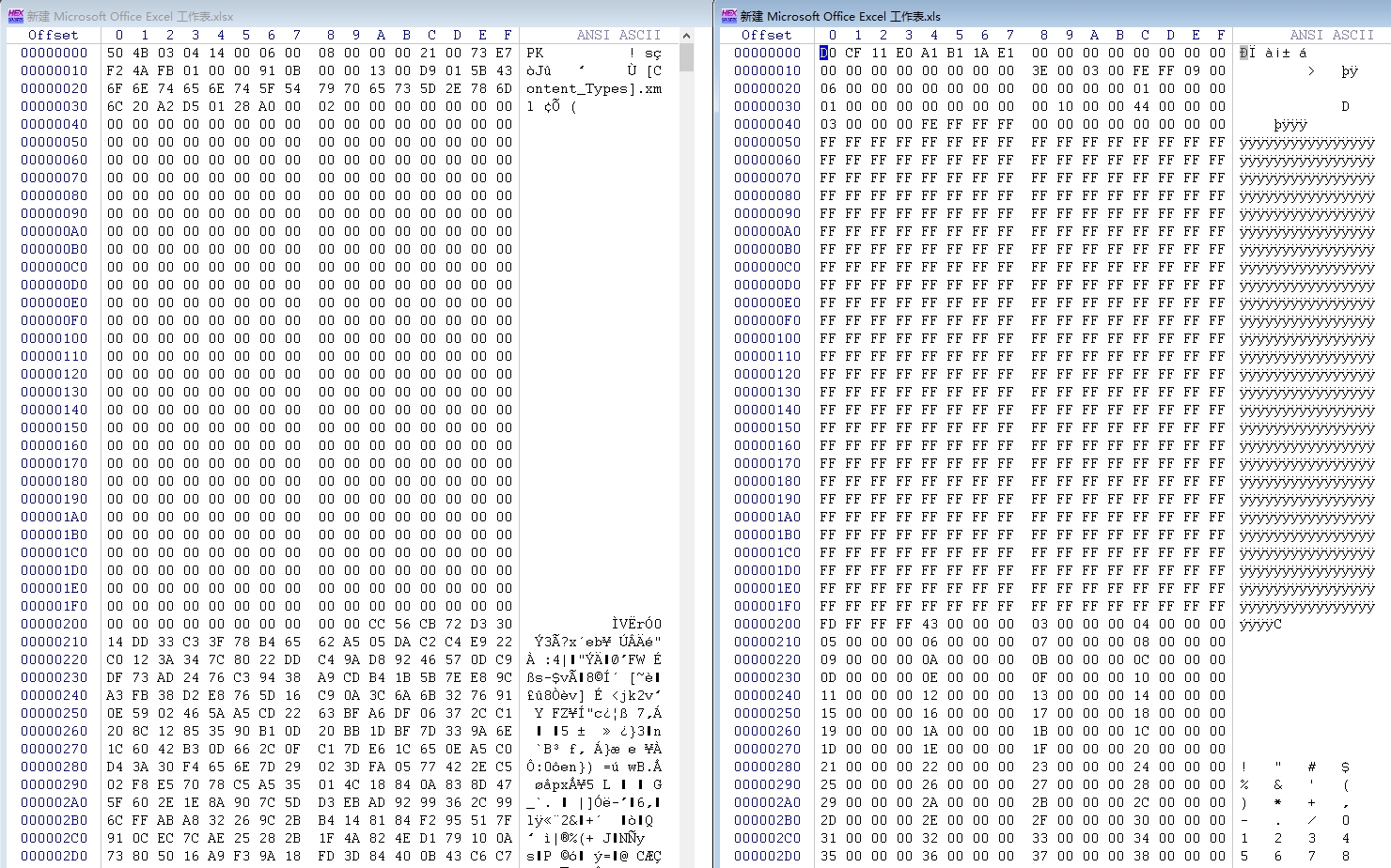Select the xlsx window title bar text
Viewport: 1391px width, 868px height.
(x=131, y=16)
